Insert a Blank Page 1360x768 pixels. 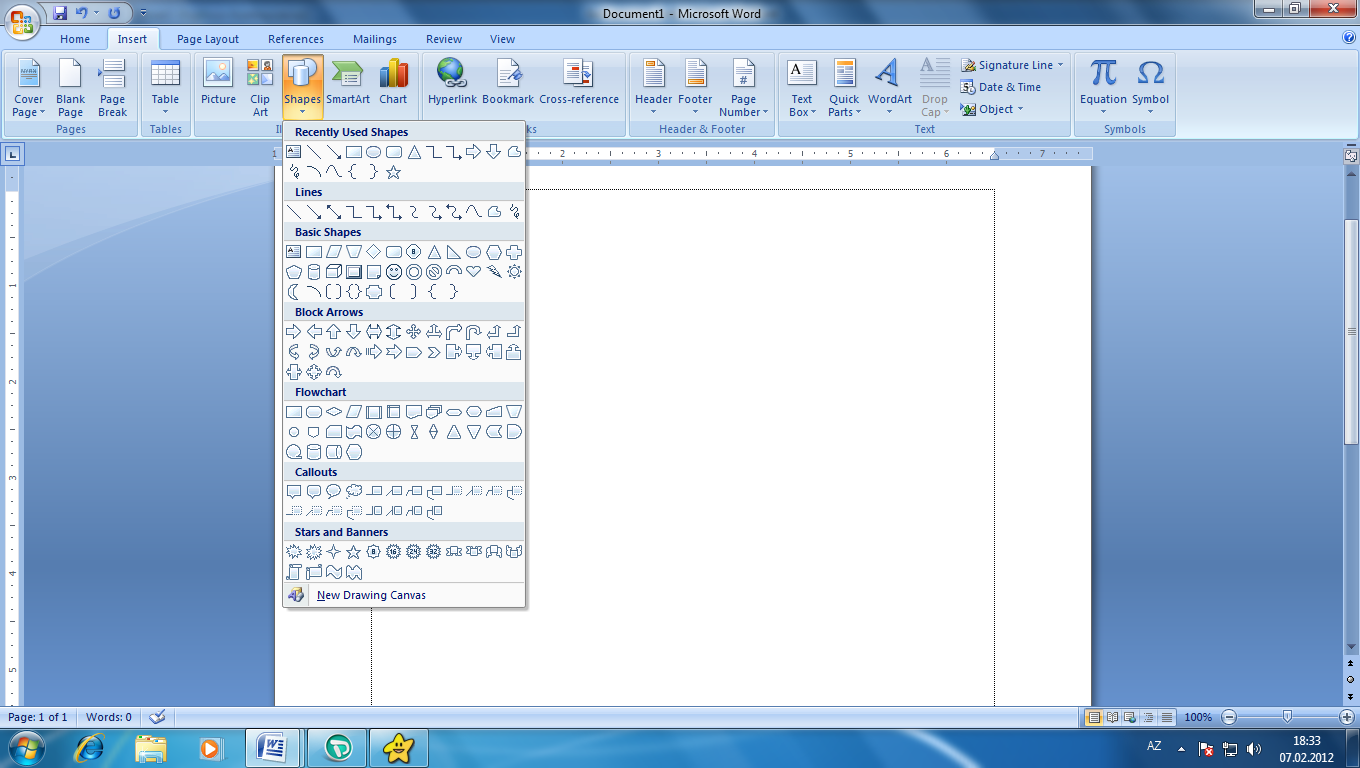70,88
